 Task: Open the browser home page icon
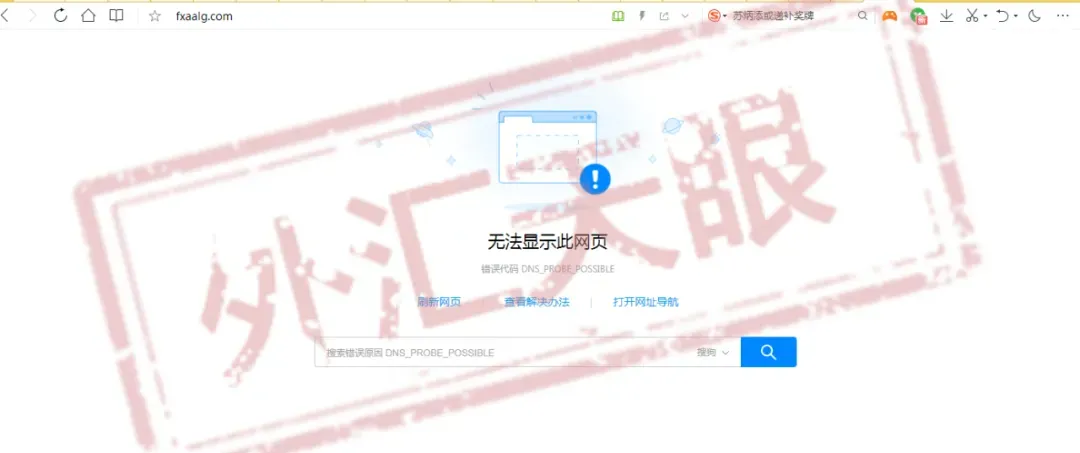point(88,16)
